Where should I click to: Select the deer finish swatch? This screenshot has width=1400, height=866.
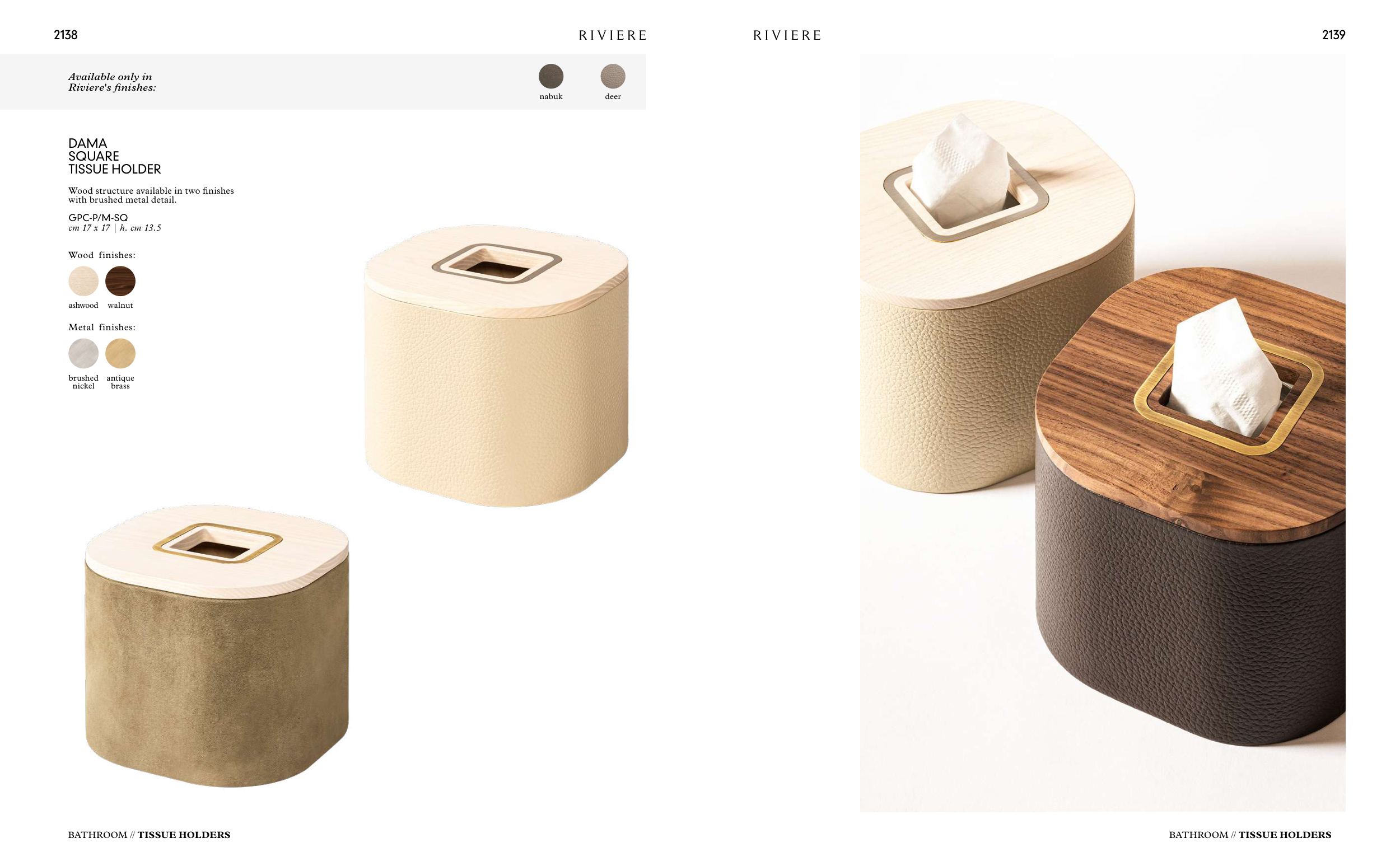click(x=612, y=76)
